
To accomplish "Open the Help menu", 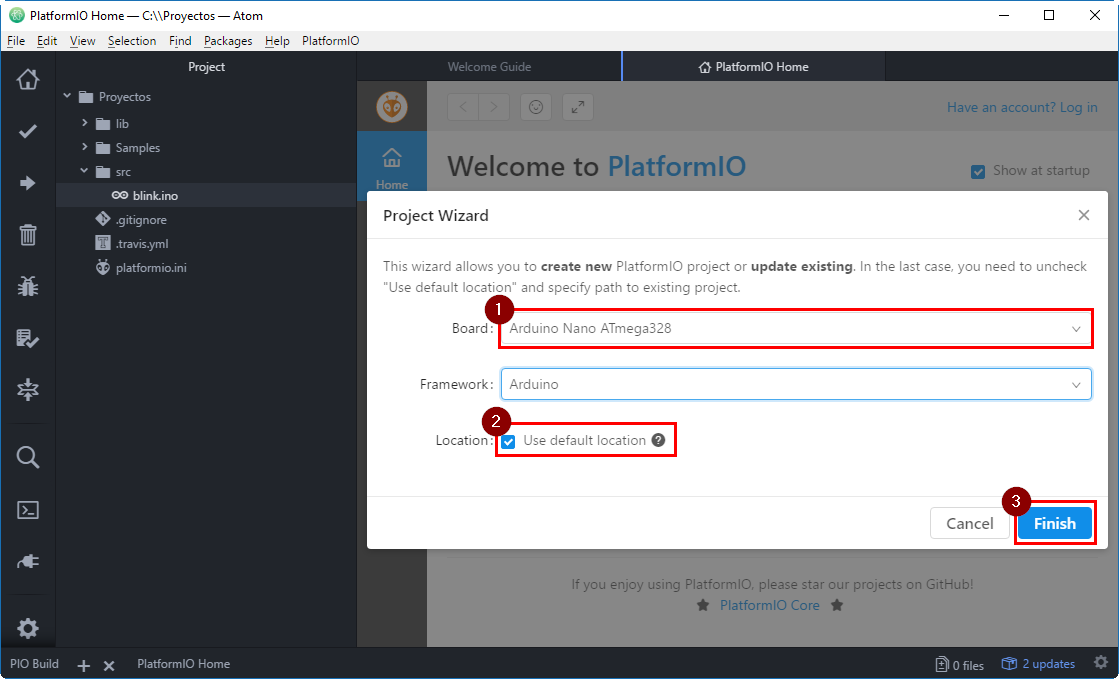I will 277,41.
